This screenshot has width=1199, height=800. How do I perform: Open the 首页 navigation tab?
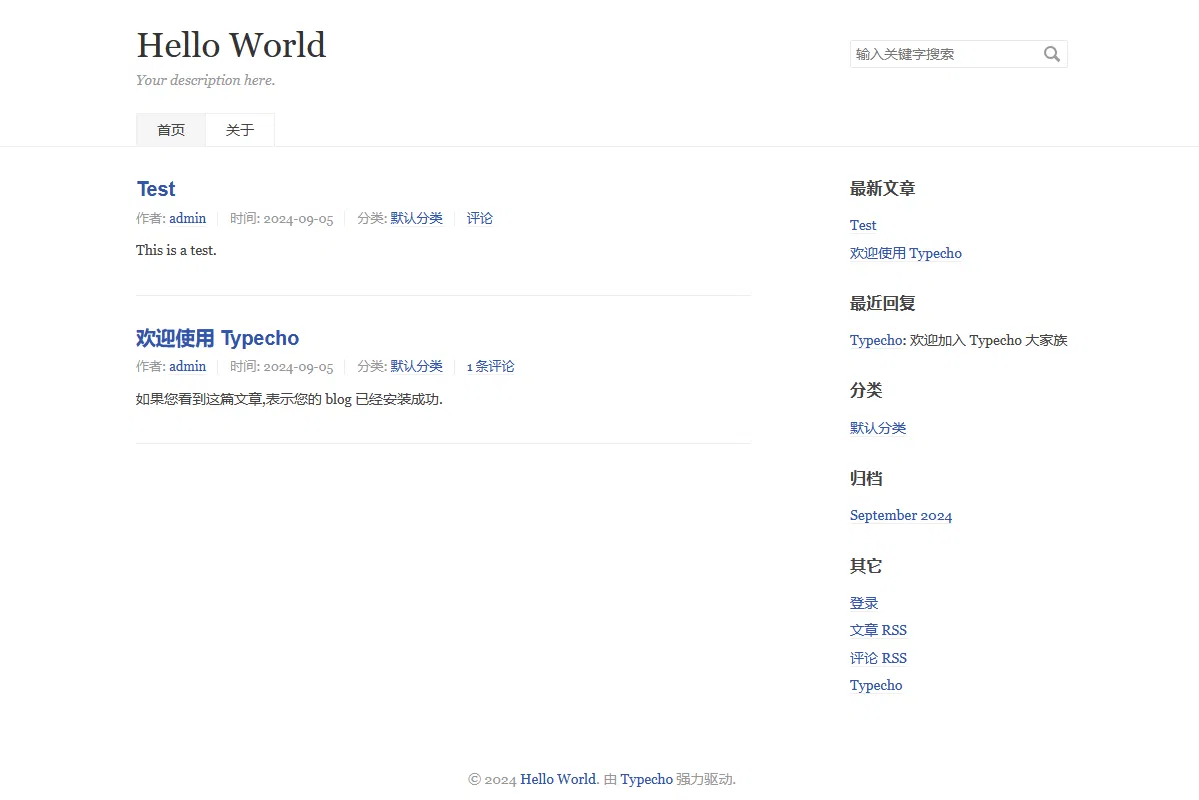(x=171, y=130)
